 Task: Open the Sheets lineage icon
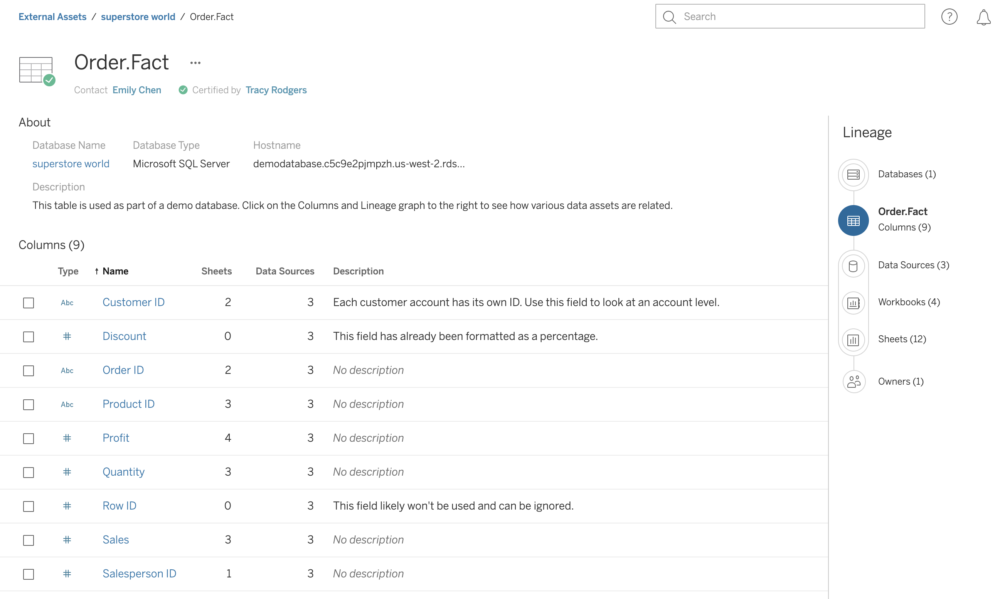tap(853, 339)
